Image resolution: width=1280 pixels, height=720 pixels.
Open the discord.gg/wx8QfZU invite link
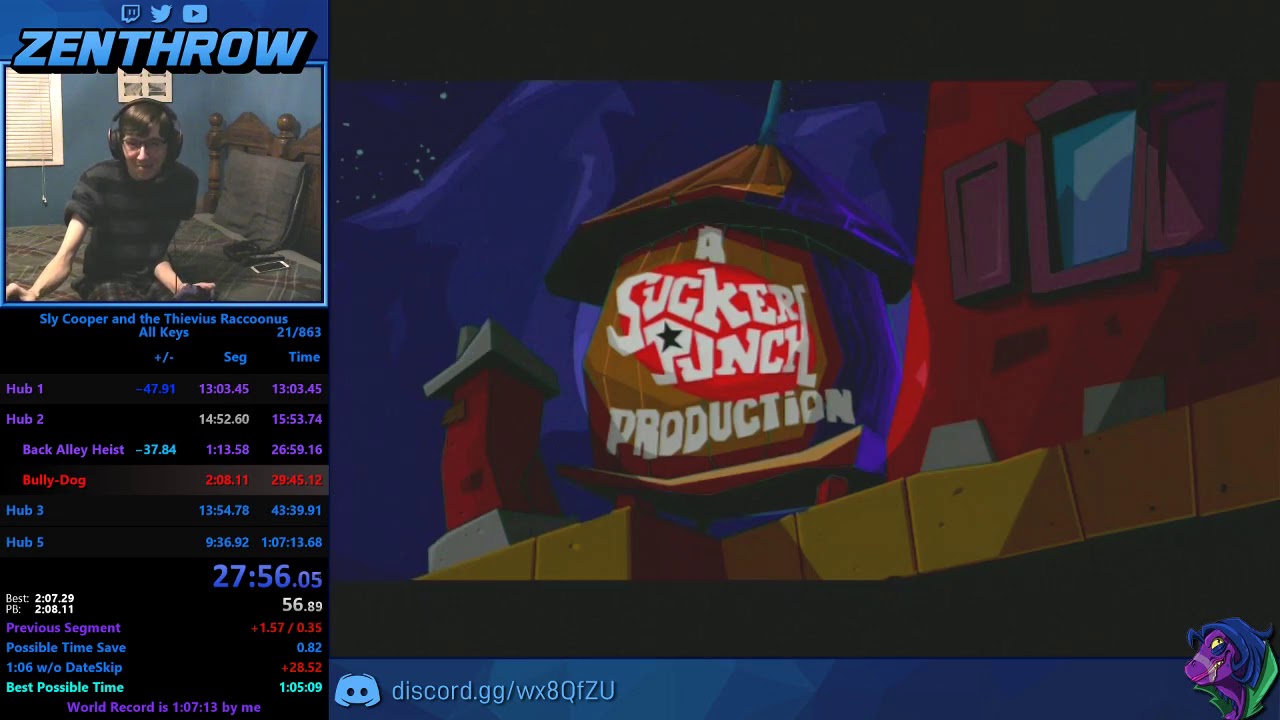[503, 691]
